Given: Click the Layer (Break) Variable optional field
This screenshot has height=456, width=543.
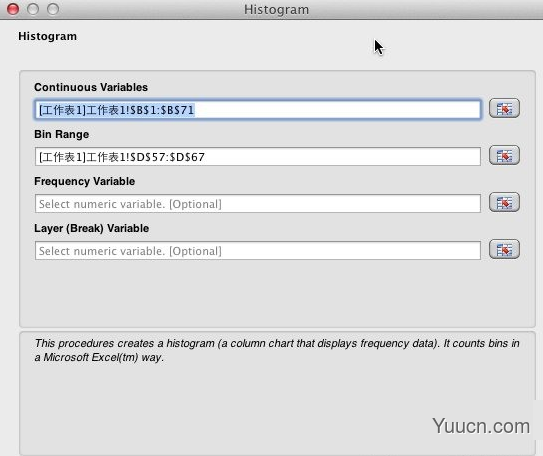Looking at the screenshot, I should click(x=258, y=251).
